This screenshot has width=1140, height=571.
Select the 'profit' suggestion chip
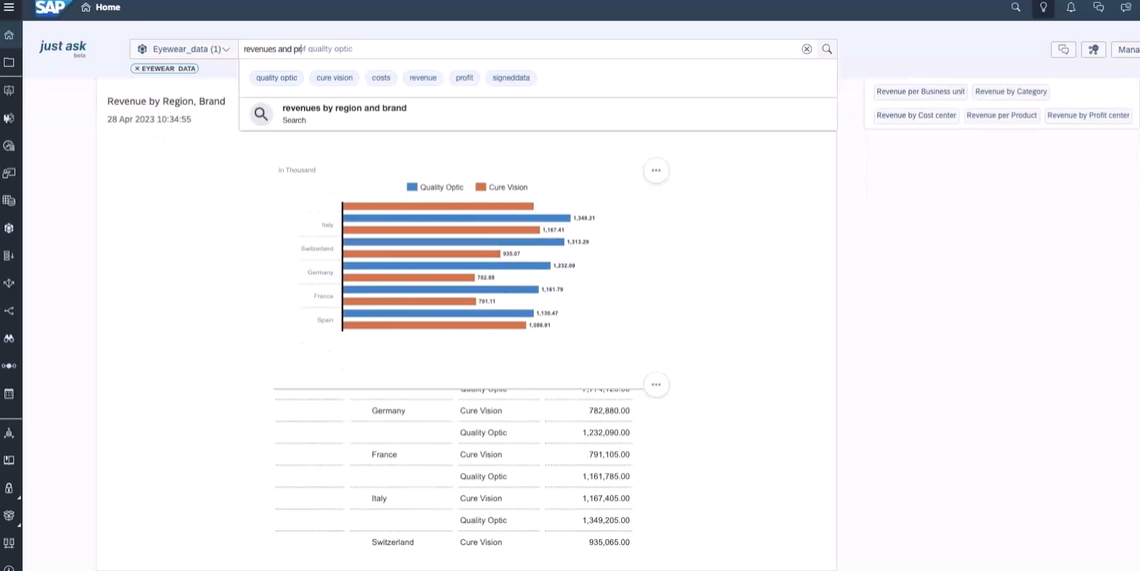[x=464, y=78]
